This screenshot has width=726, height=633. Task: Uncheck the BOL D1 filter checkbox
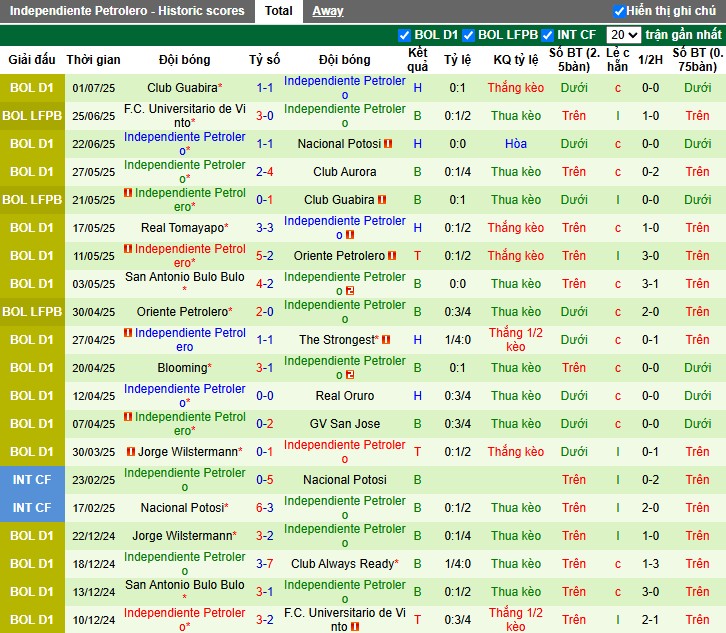[x=404, y=35]
